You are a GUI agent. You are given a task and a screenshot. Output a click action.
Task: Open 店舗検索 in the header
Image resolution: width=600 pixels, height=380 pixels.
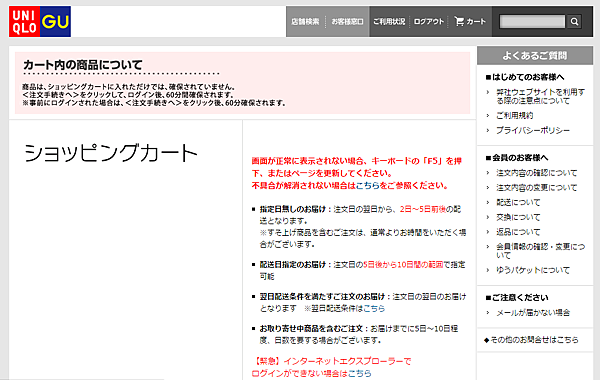pyautogui.click(x=305, y=21)
